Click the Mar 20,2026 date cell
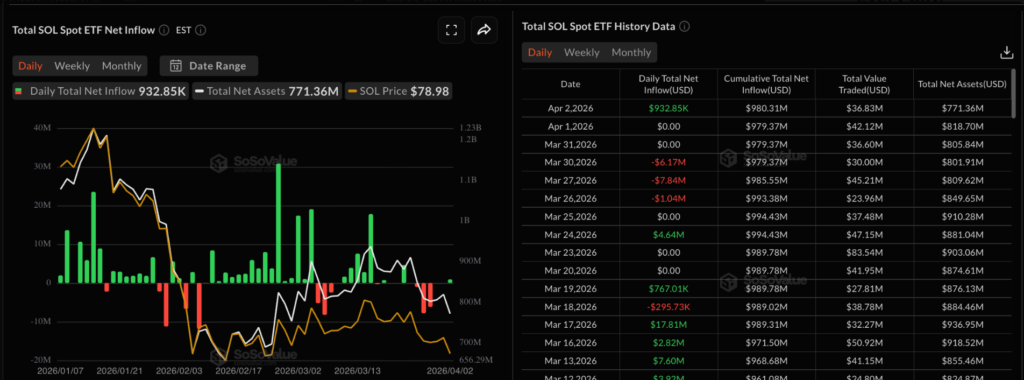Image resolution: width=1024 pixels, height=380 pixels. (570, 271)
